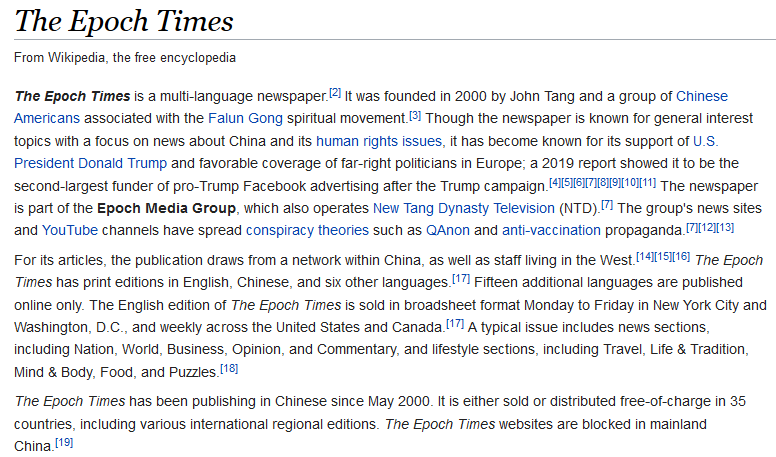Viewport: 776px width, 457px height.
Task: Open citation [9] reference
Action: point(614,183)
